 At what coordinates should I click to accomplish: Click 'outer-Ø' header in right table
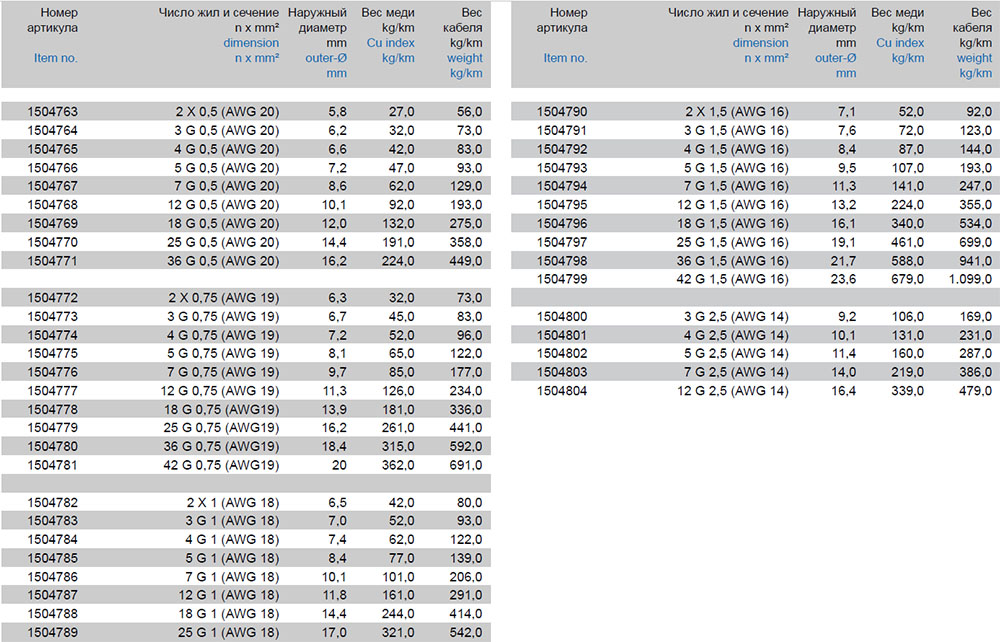[x=835, y=58]
